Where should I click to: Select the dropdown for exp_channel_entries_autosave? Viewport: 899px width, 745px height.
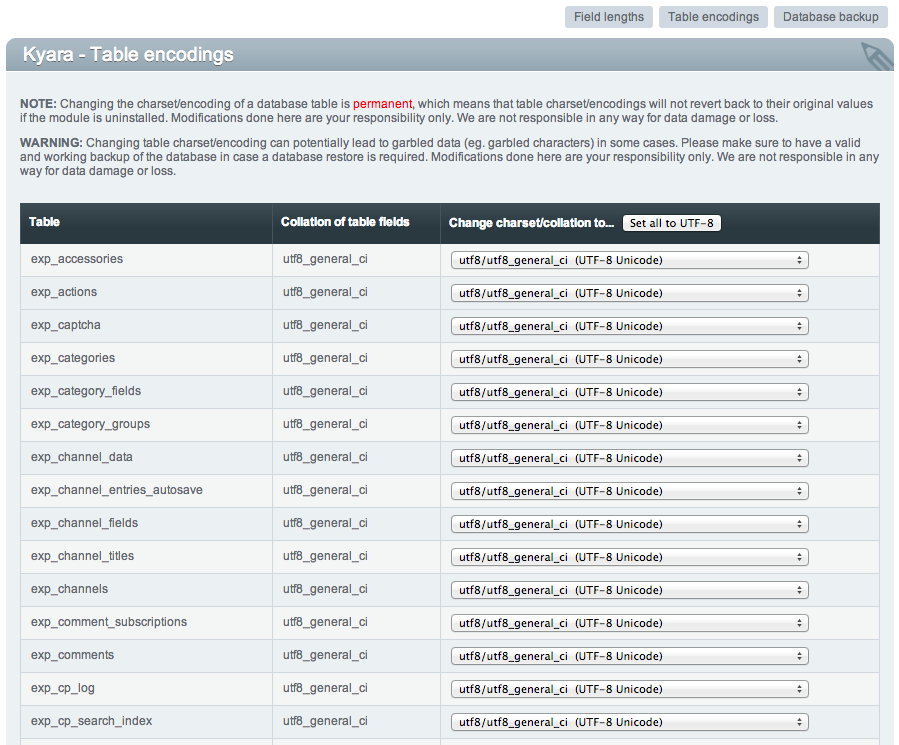point(630,491)
